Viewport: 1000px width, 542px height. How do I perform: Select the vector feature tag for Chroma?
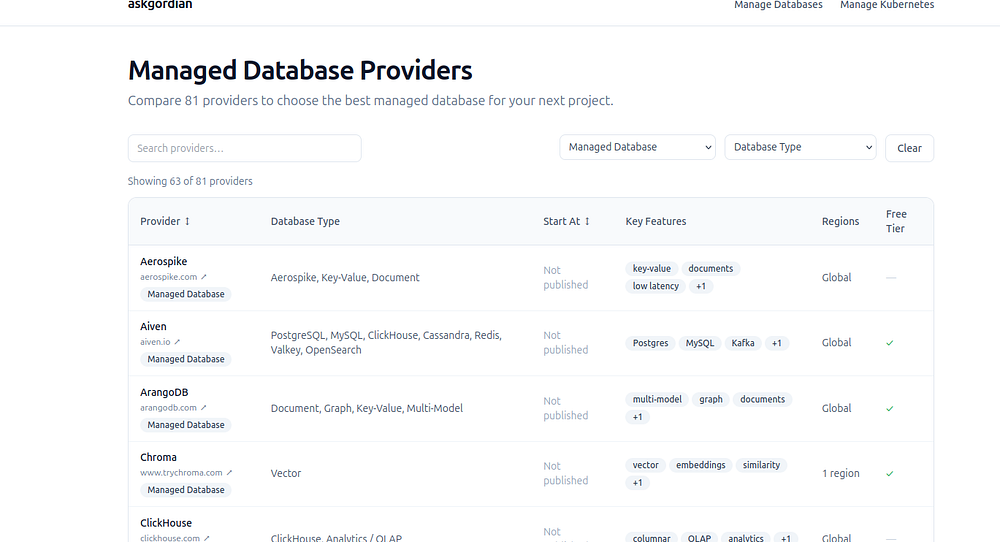tap(645, 465)
